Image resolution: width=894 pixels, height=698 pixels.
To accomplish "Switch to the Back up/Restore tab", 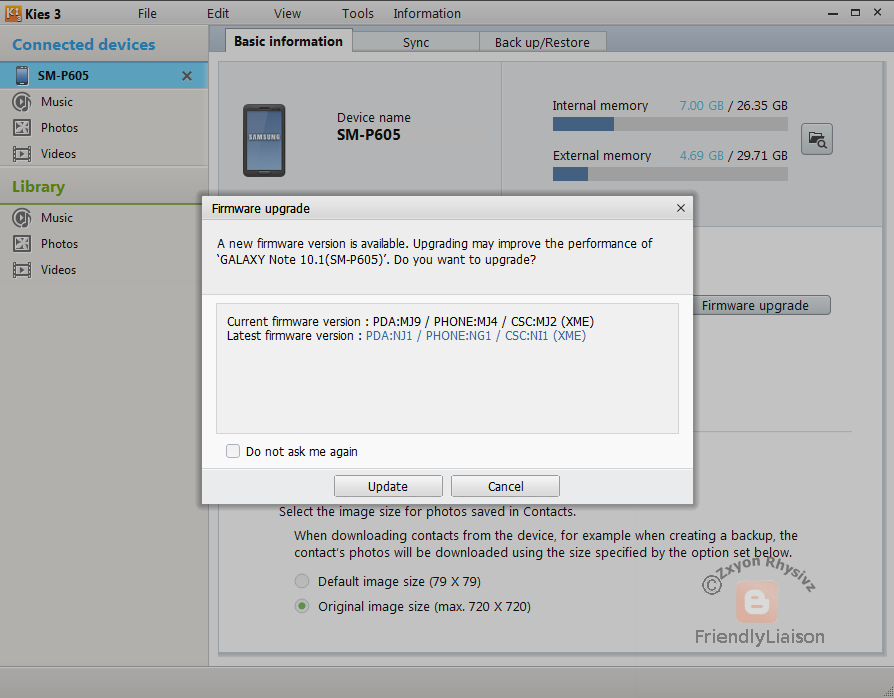I will click(542, 41).
